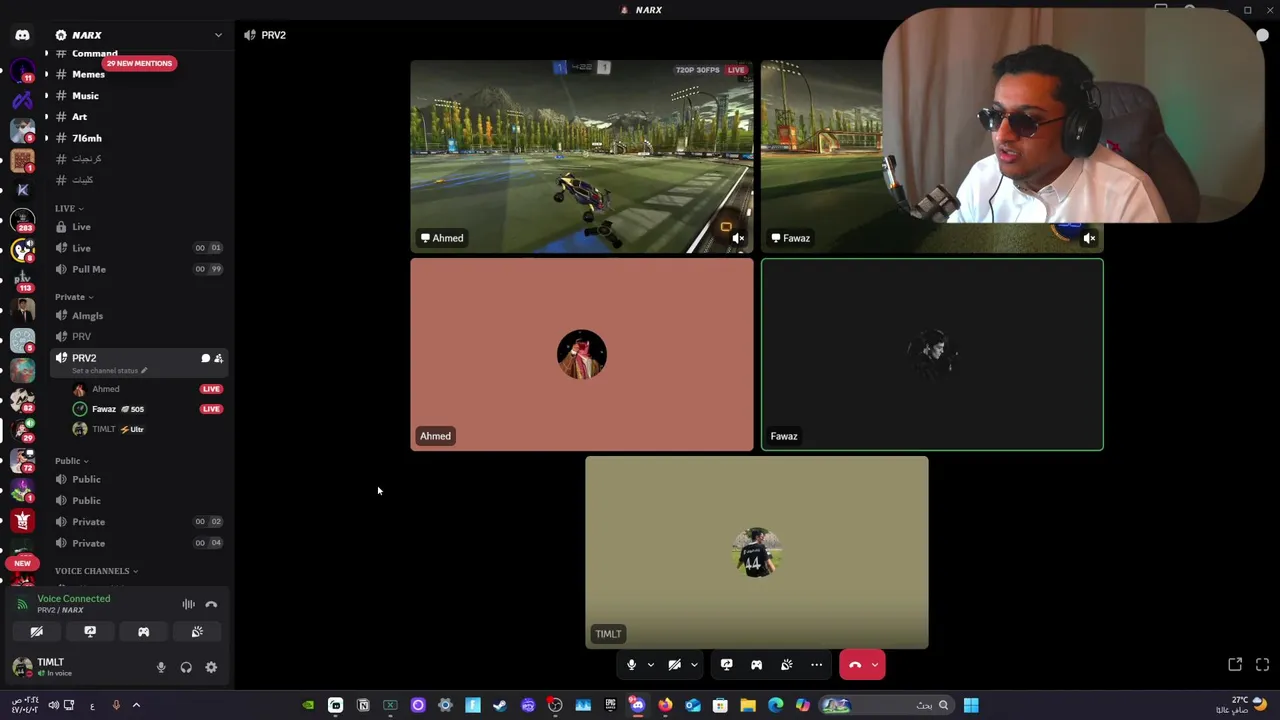Select TIMLT in PRV2 member list
This screenshot has width=1280, height=720.
[x=146, y=429]
